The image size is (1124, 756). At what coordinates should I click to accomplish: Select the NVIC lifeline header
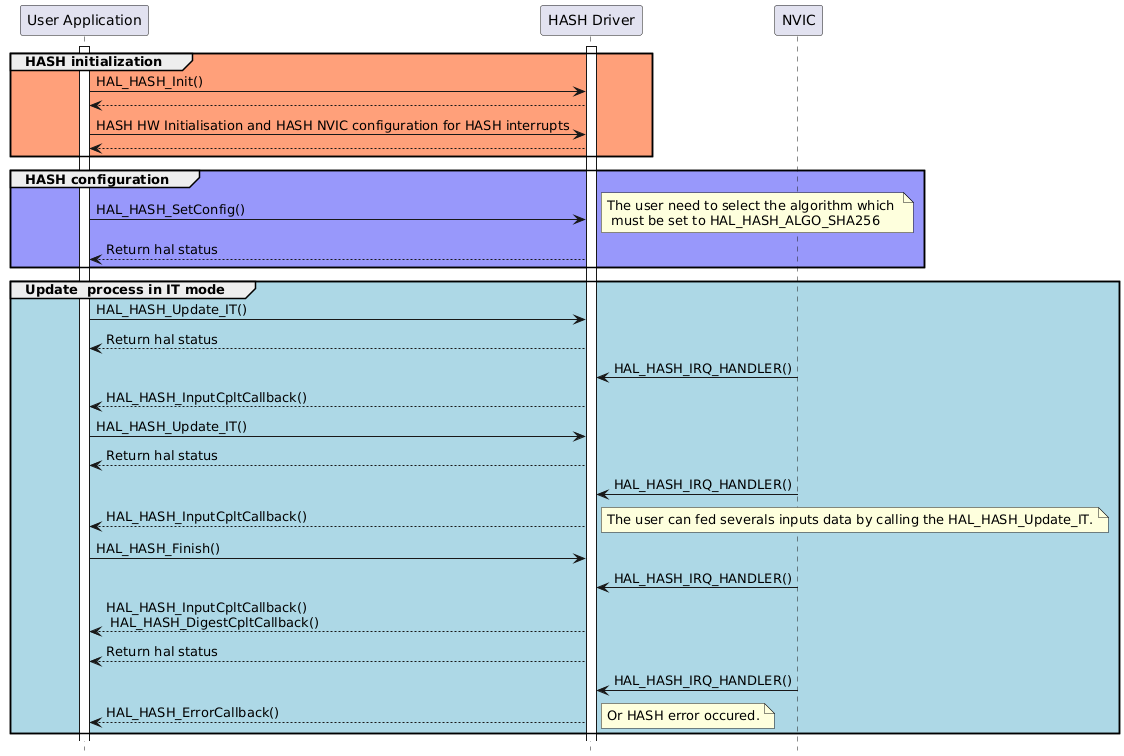point(797,19)
